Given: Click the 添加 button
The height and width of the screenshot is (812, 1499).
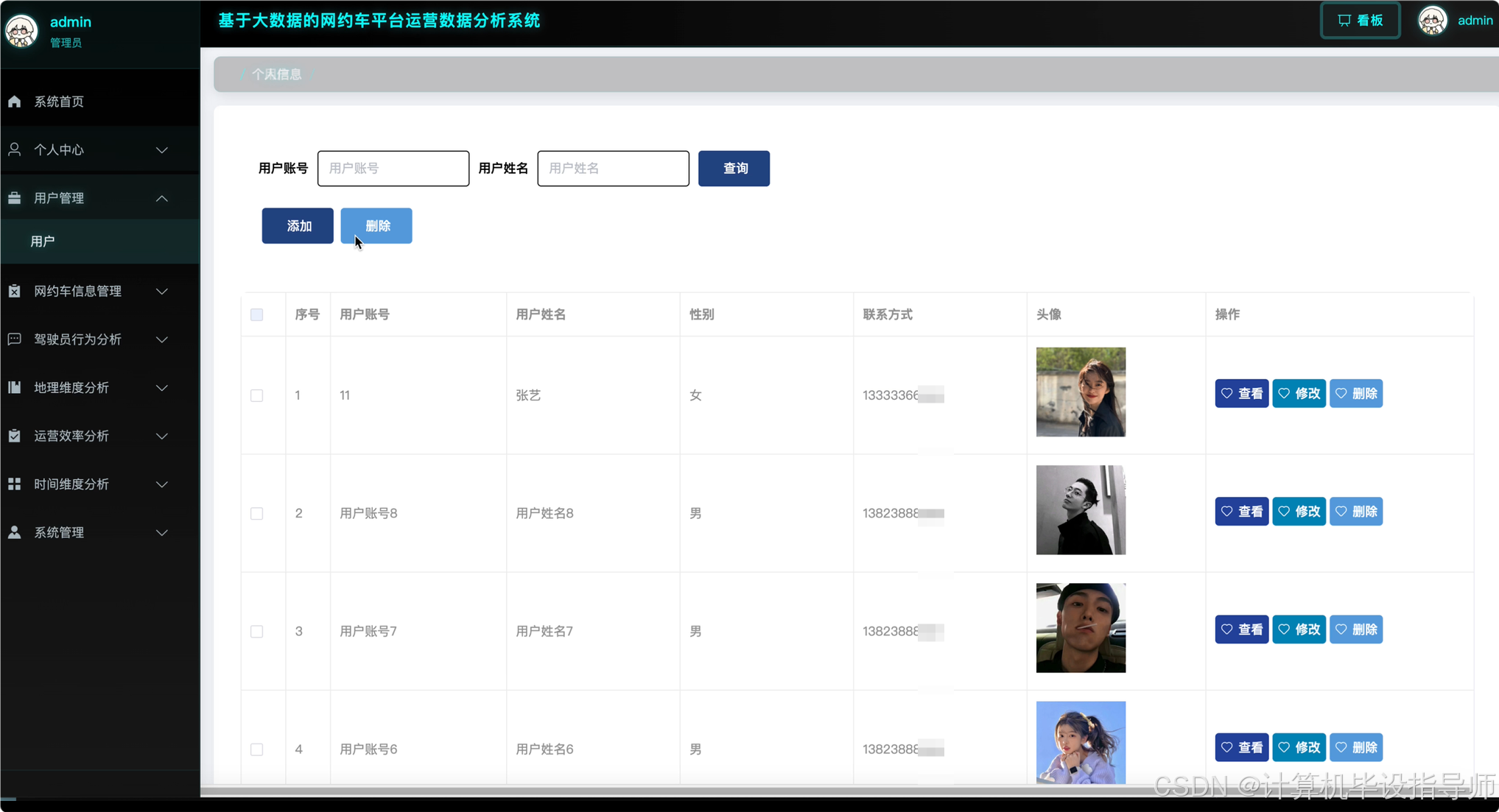Looking at the screenshot, I should [x=298, y=226].
